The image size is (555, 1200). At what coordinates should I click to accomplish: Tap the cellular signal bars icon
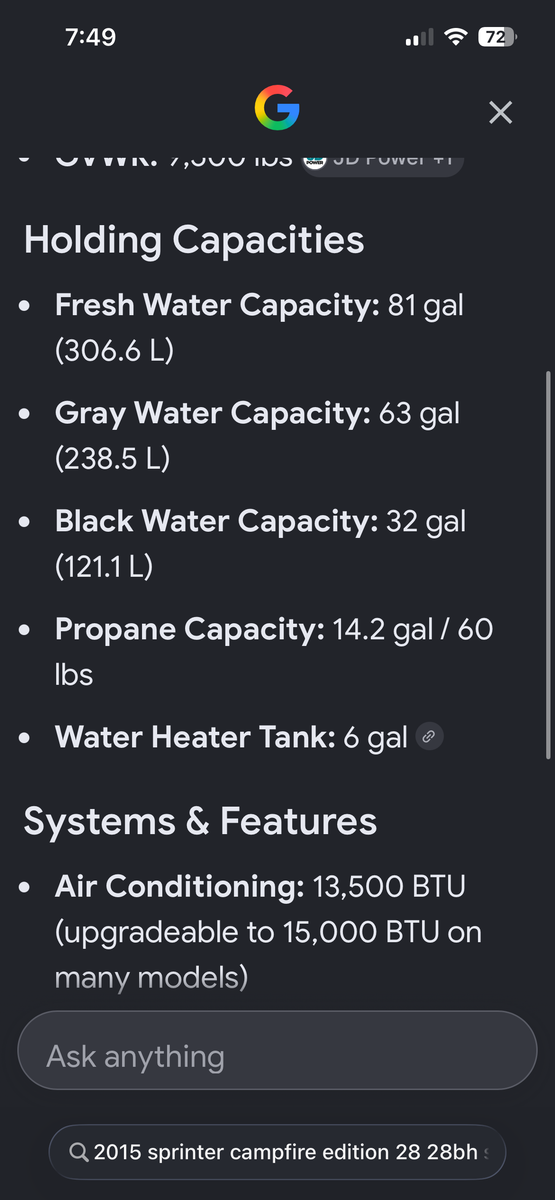point(419,38)
